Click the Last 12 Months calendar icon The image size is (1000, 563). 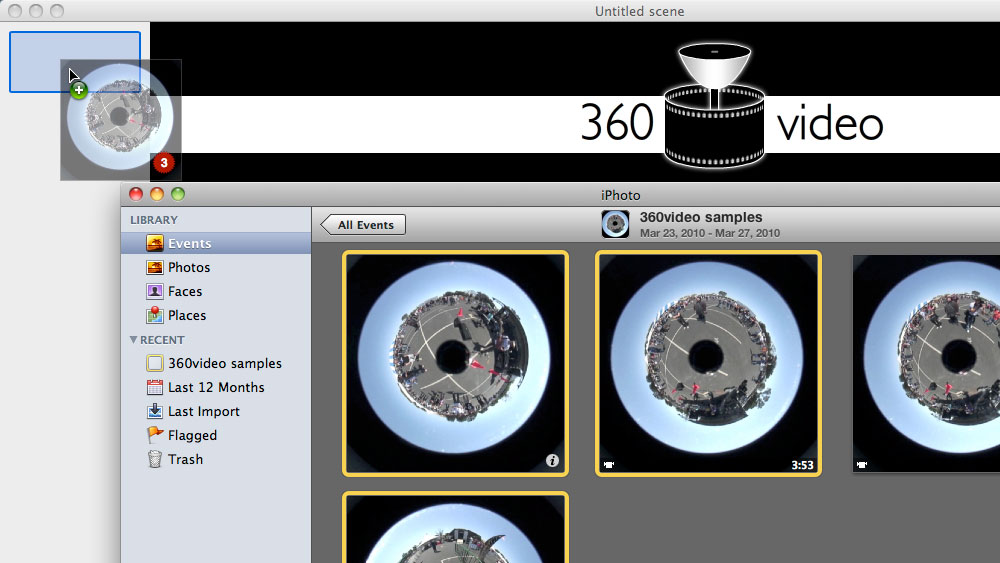pos(155,387)
